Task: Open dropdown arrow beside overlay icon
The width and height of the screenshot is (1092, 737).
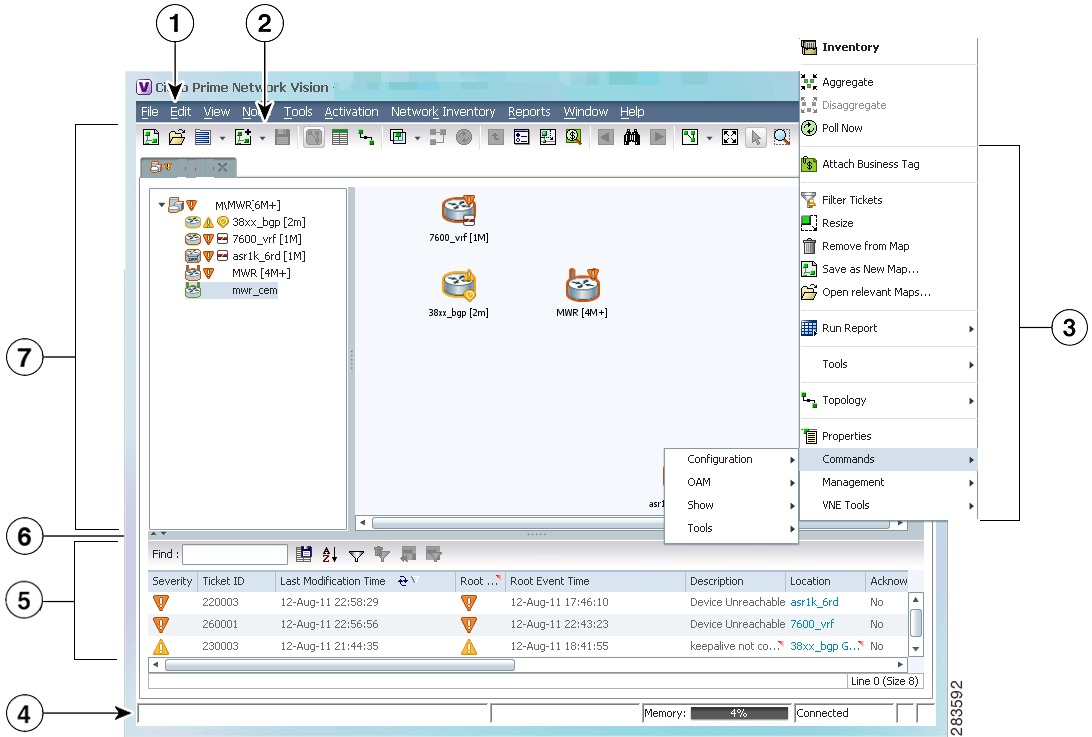Action: [x=417, y=138]
